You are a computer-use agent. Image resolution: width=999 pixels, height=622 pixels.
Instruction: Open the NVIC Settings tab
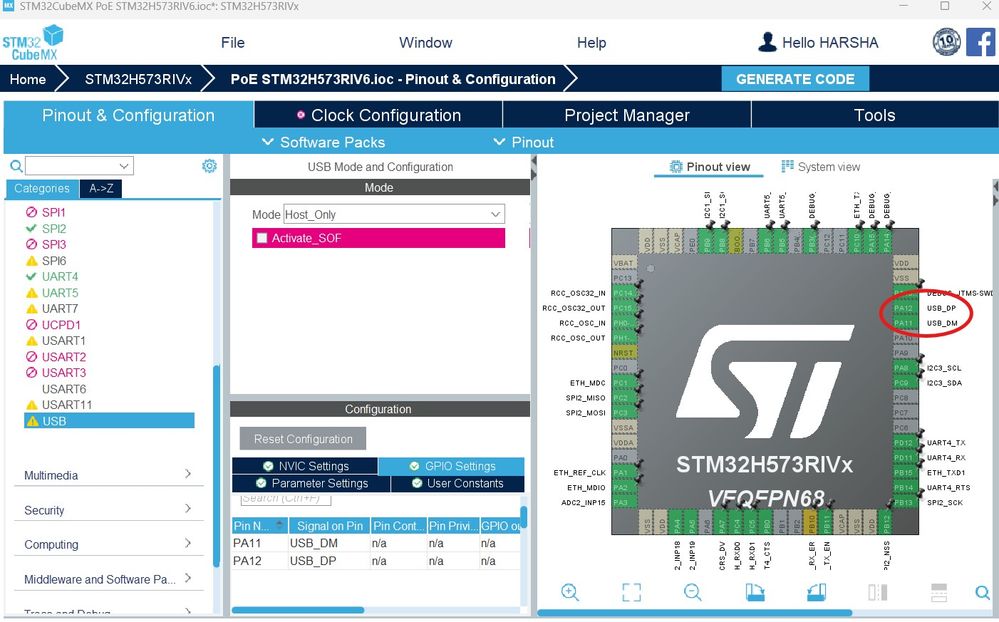click(x=305, y=466)
